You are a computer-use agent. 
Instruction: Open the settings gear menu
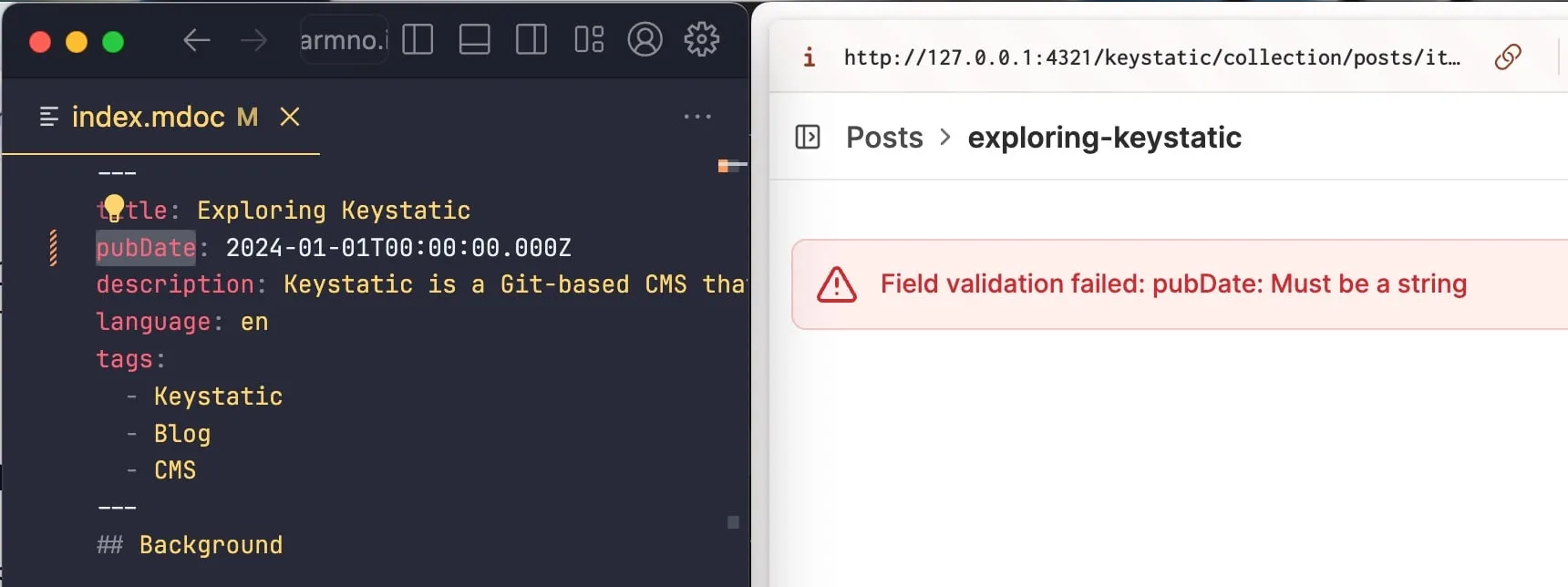pyautogui.click(x=702, y=40)
